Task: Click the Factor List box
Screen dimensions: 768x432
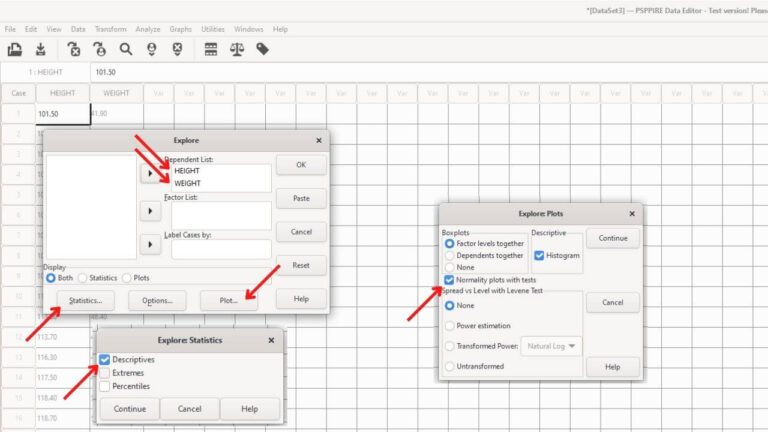Action: [221, 216]
